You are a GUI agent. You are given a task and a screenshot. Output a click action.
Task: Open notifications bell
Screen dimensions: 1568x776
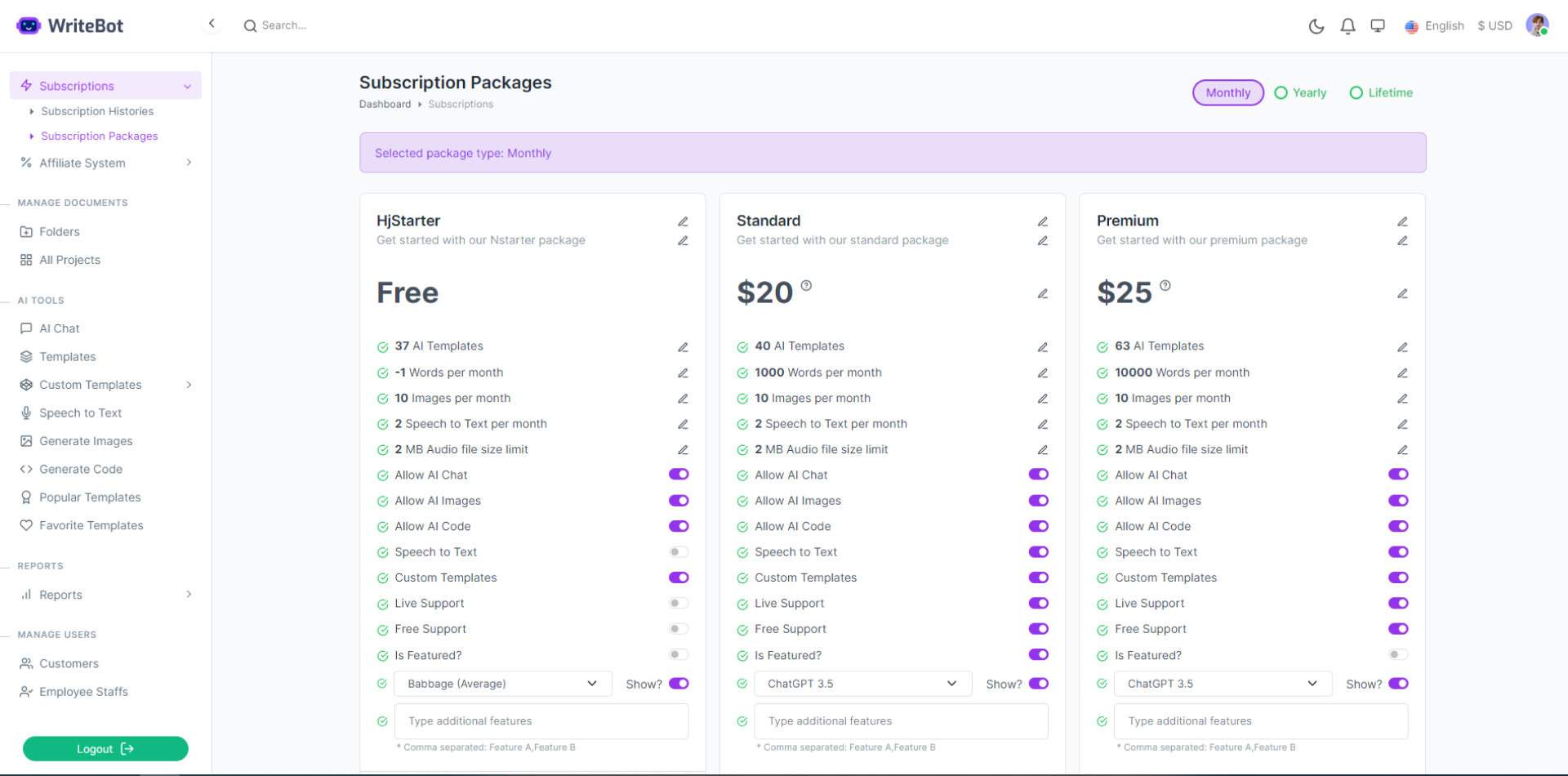[x=1347, y=26]
